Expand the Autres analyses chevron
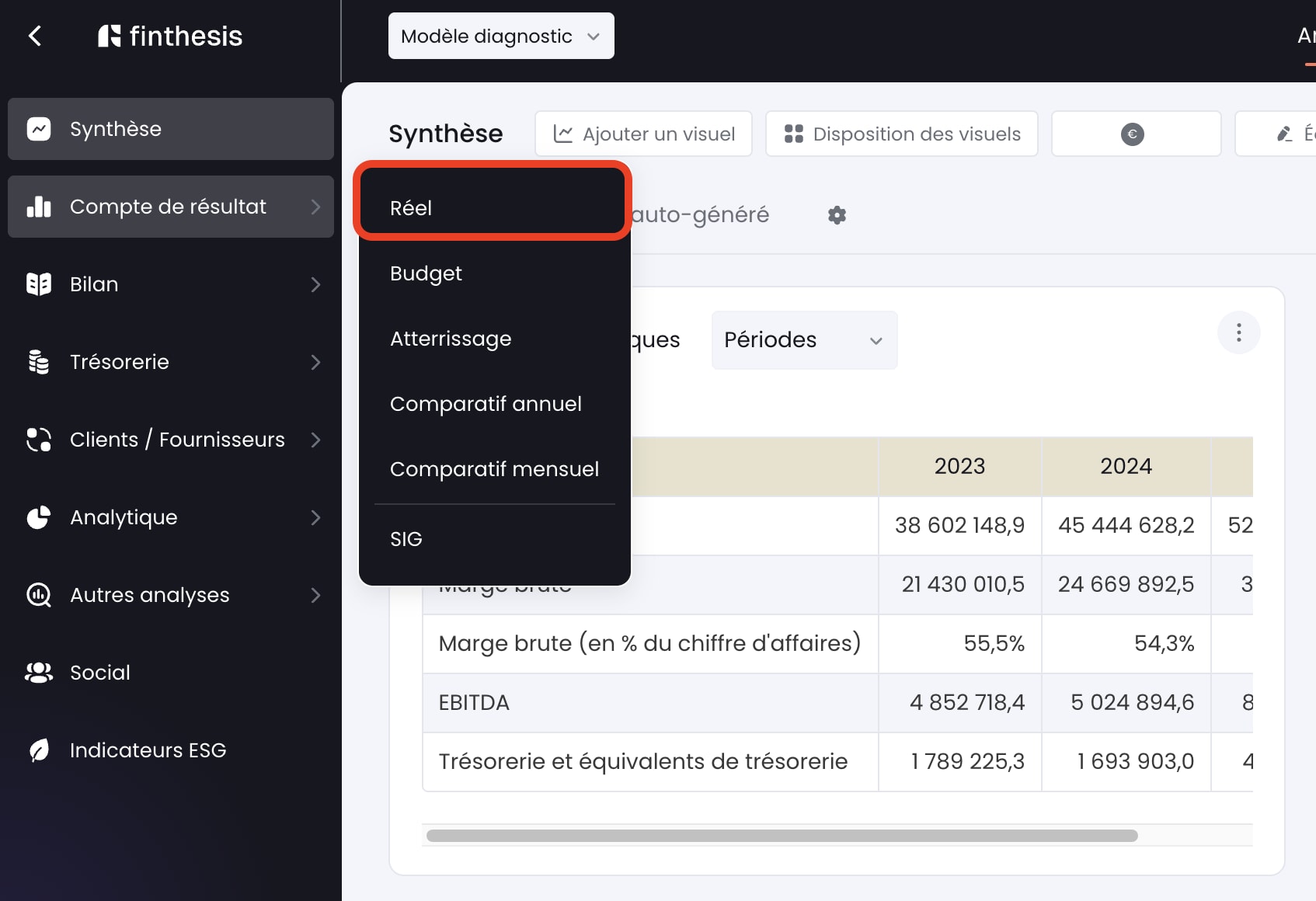Viewport: 1316px width, 901px height. pos(315,595)
